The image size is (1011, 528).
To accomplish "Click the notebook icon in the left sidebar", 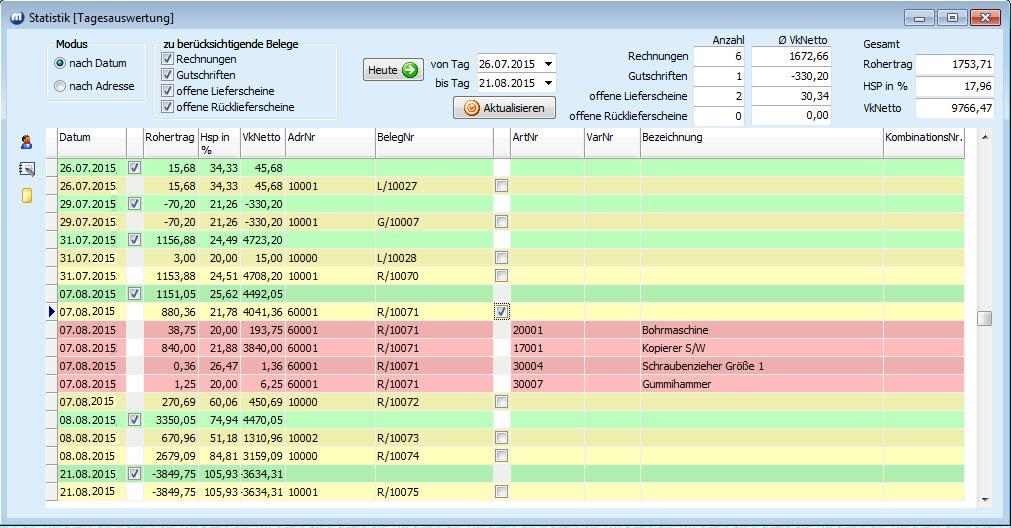I will pyautogui.click(x=26, y=169).
